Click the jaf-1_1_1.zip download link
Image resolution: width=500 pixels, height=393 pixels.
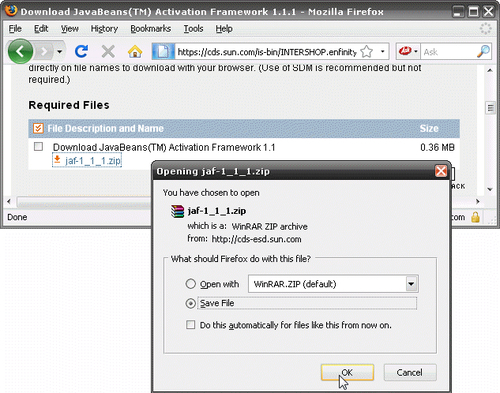[93, 161]
